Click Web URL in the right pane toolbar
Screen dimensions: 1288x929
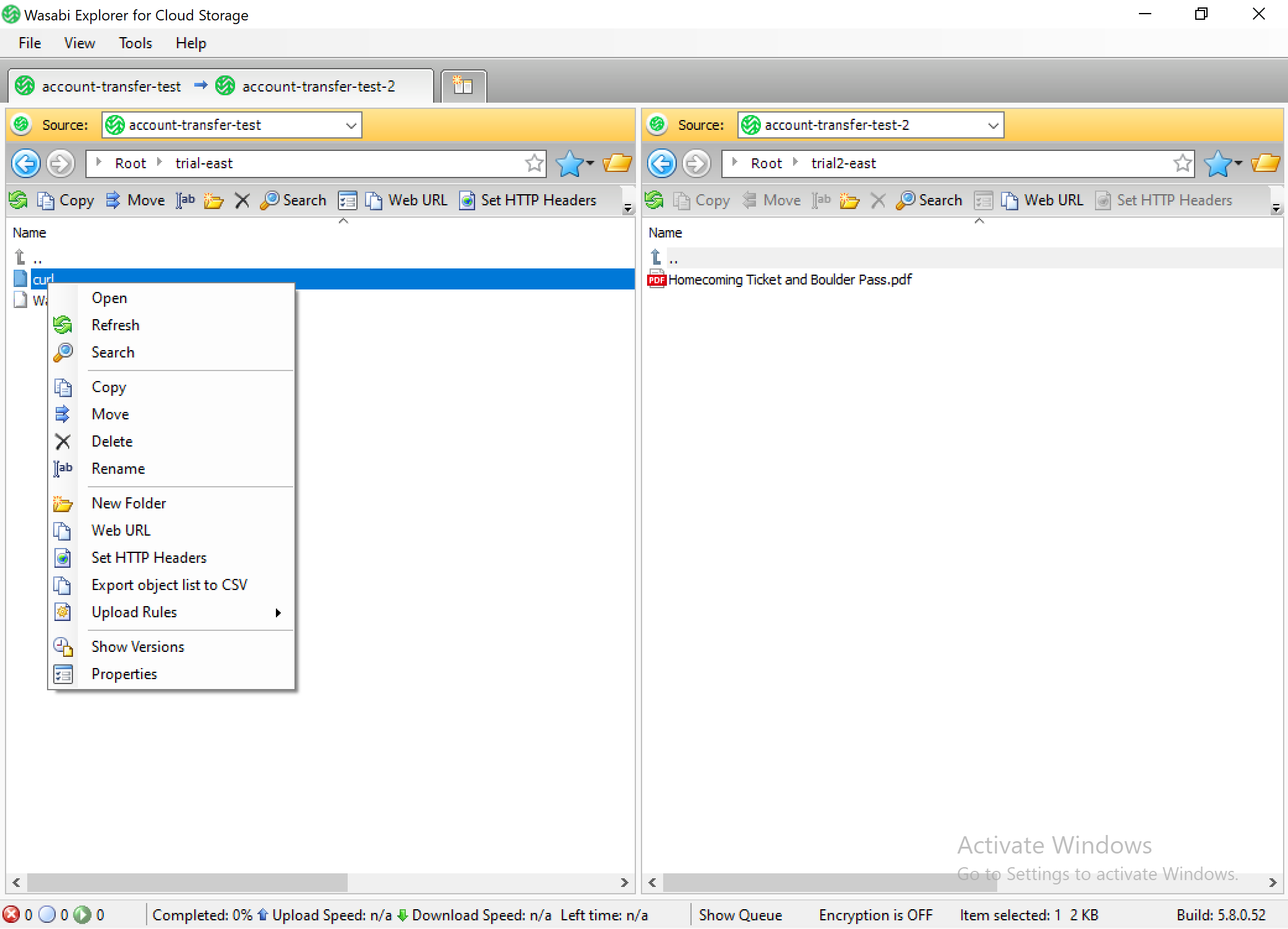coord(1042,200)
